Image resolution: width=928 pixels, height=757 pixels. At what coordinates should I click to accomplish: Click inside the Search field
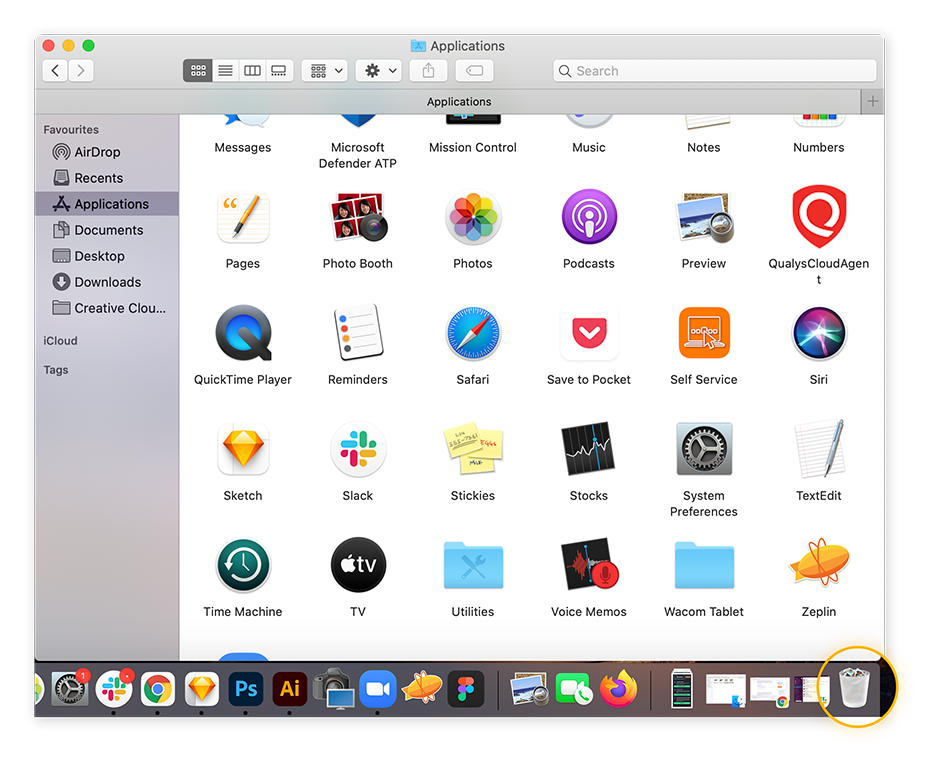(x=715, y=70)
